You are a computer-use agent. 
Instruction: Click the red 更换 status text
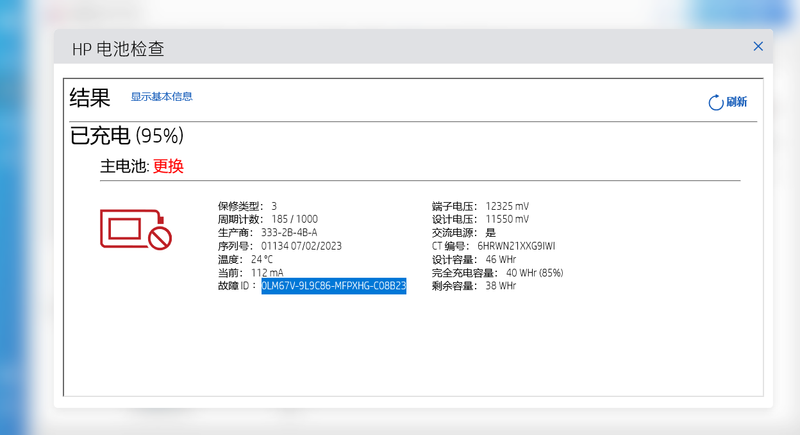(x=168, y=166)
